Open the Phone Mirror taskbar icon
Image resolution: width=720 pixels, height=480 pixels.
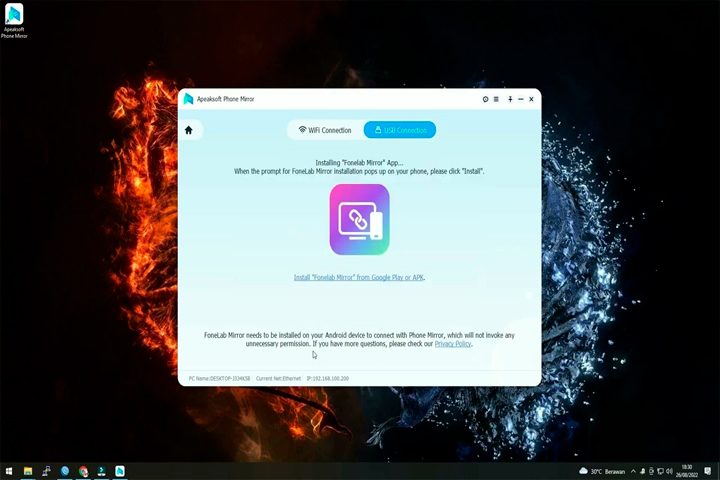pos(120,471)
